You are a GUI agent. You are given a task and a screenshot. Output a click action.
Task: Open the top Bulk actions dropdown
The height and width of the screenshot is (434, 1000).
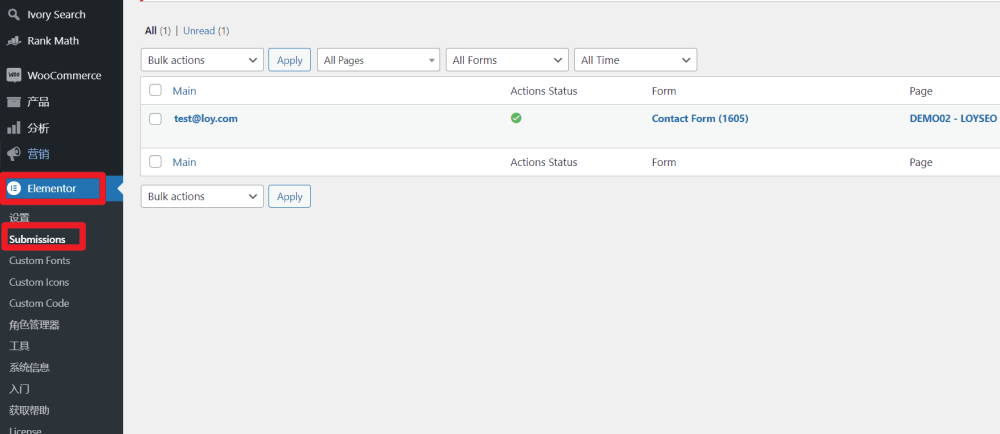point(202,60)
